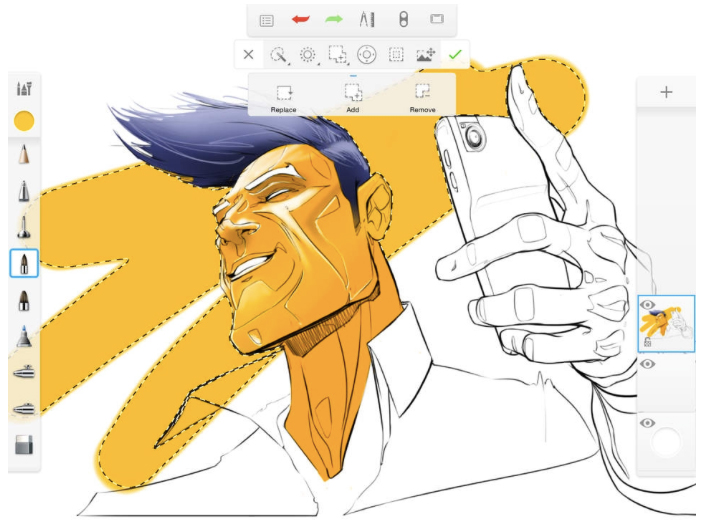703x524 pixels.
Task: Choose the Remove selection mode
Action: [422, 97]
